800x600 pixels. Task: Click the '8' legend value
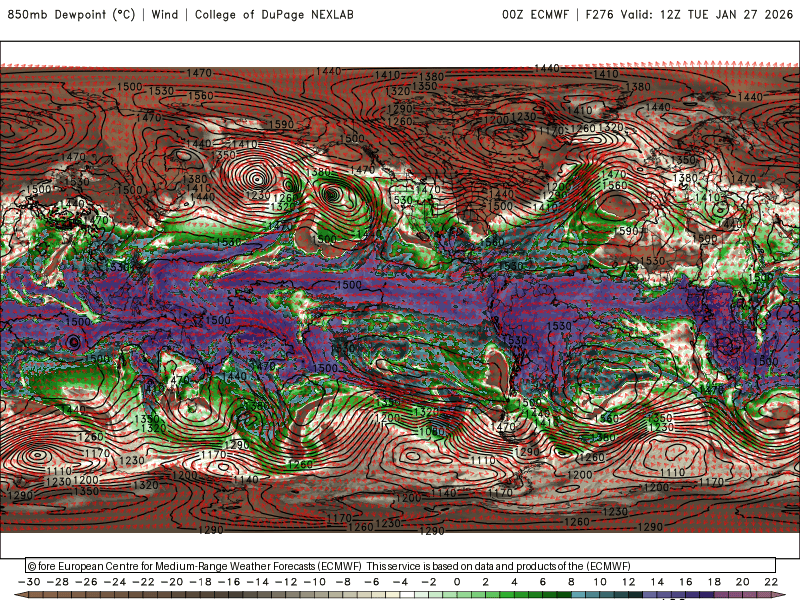pyautogui.click(x=571, y=582)
